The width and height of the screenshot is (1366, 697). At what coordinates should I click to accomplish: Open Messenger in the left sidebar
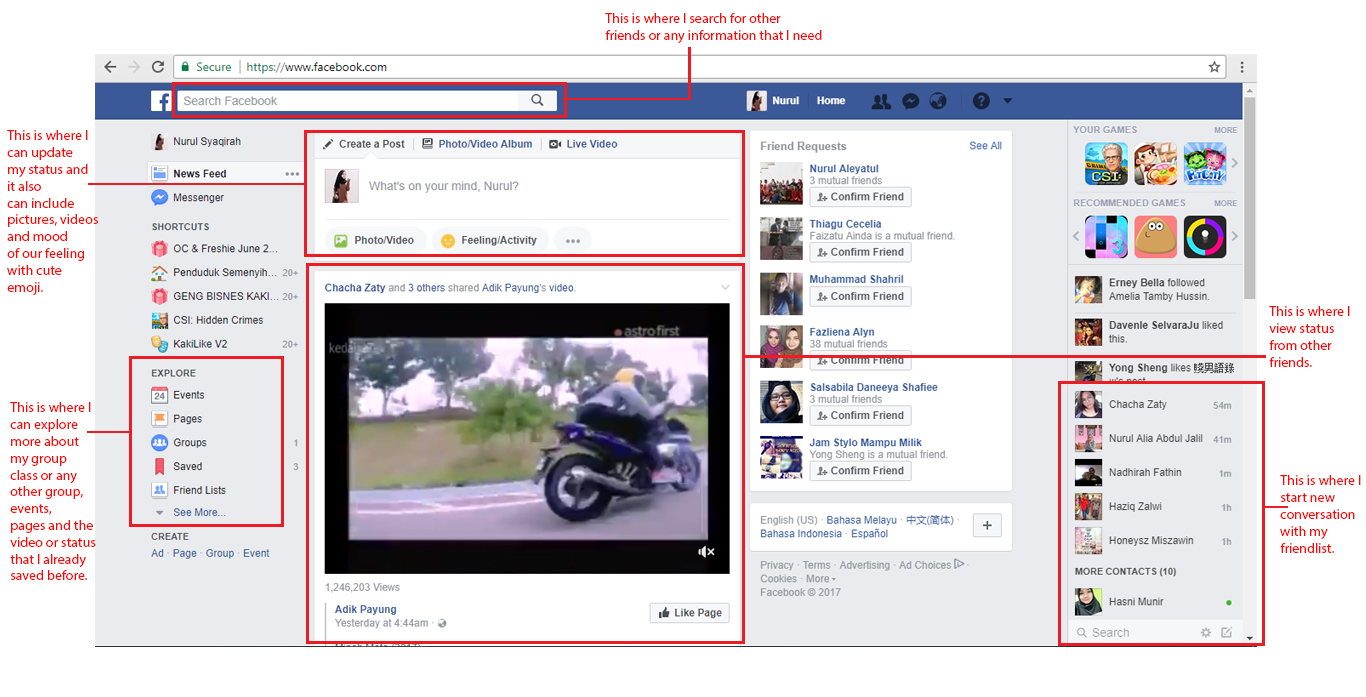(198, 197)
